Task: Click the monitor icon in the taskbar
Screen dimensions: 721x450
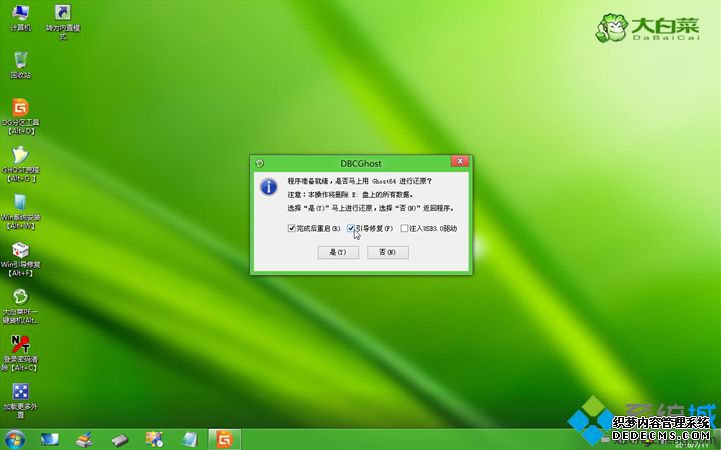Action: (x=50, y=439)
